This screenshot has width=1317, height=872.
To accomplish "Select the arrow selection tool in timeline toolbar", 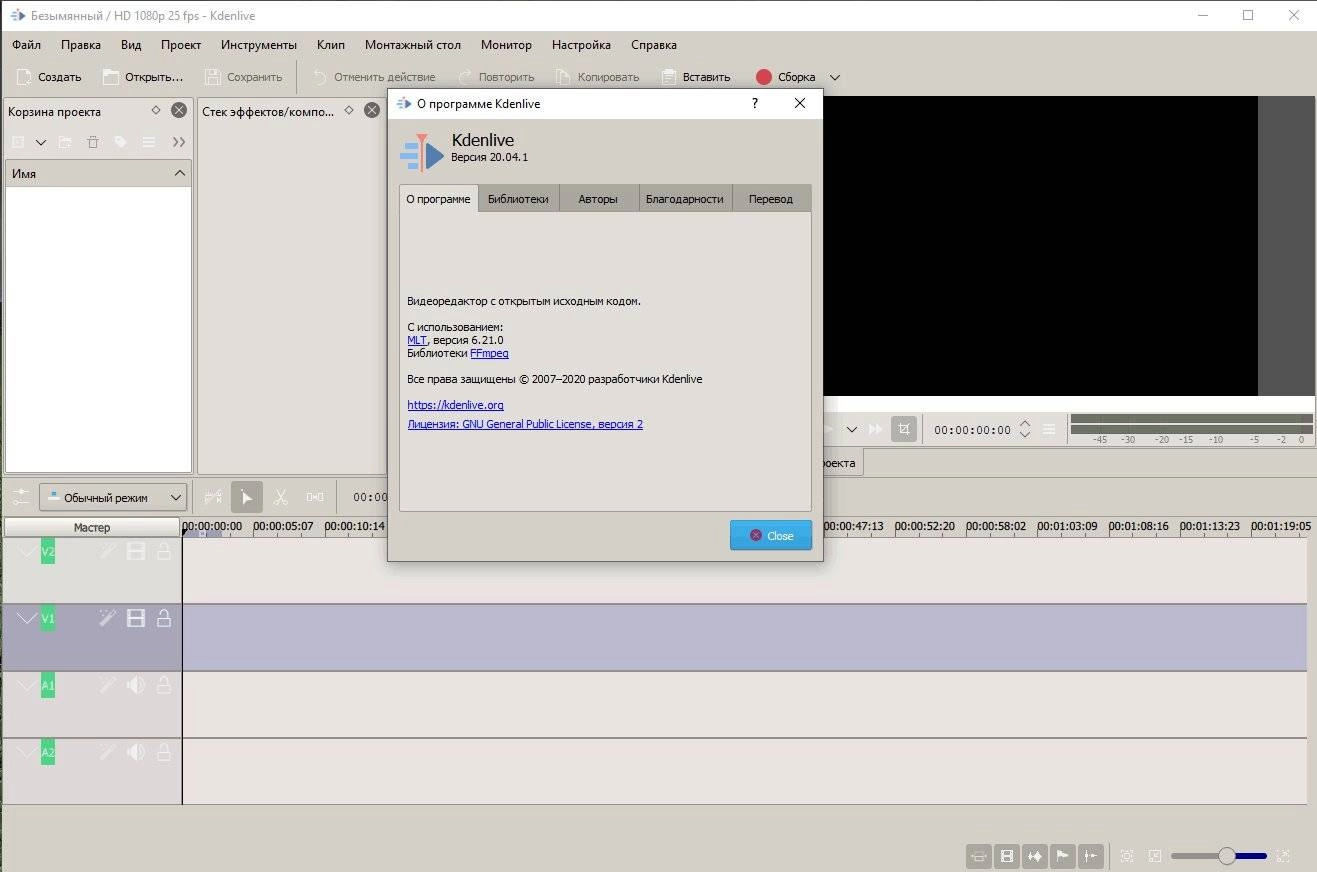I will [x=247, y=497].
